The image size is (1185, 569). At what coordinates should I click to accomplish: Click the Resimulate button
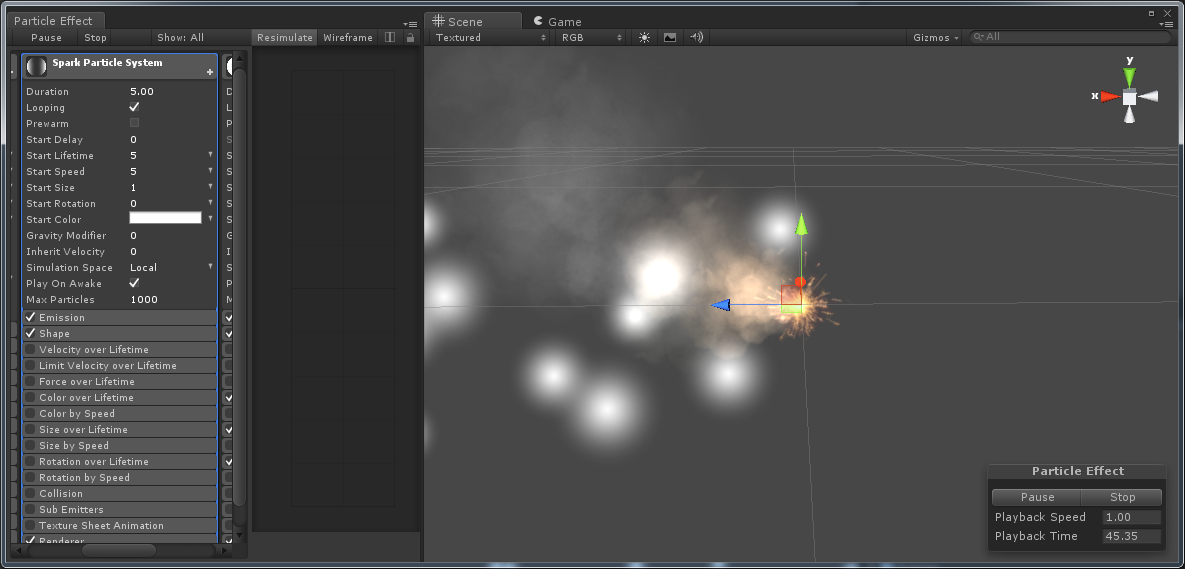click(284, 37)
